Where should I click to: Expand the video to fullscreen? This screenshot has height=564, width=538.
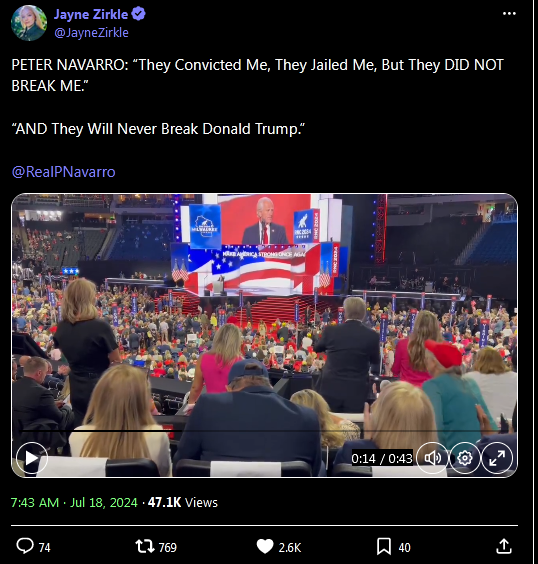pos(497,458)
